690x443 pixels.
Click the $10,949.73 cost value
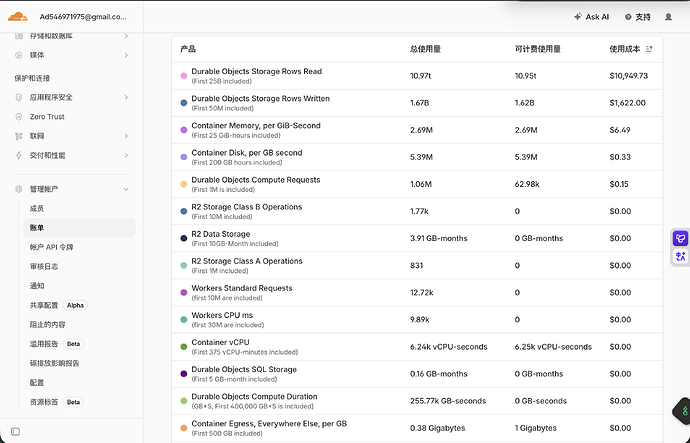pos(629,76)
